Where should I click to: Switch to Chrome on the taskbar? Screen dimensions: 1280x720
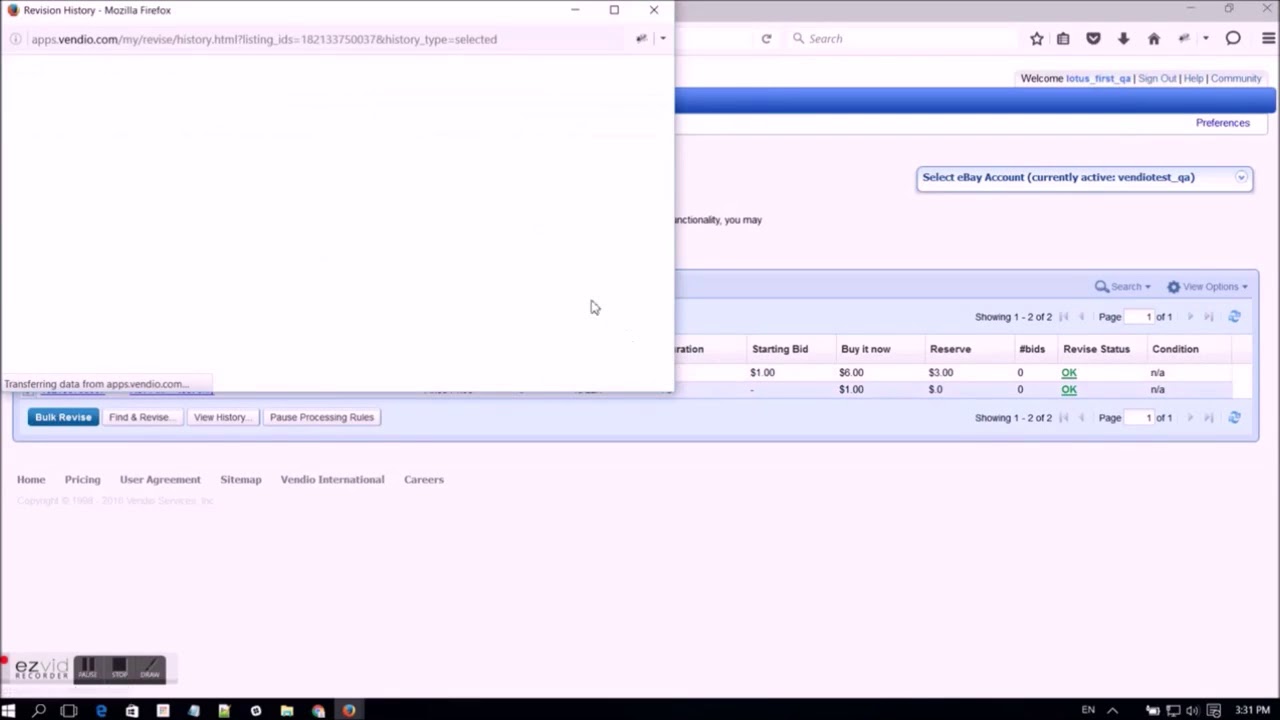pyautogui.click(x=318, y=710)
